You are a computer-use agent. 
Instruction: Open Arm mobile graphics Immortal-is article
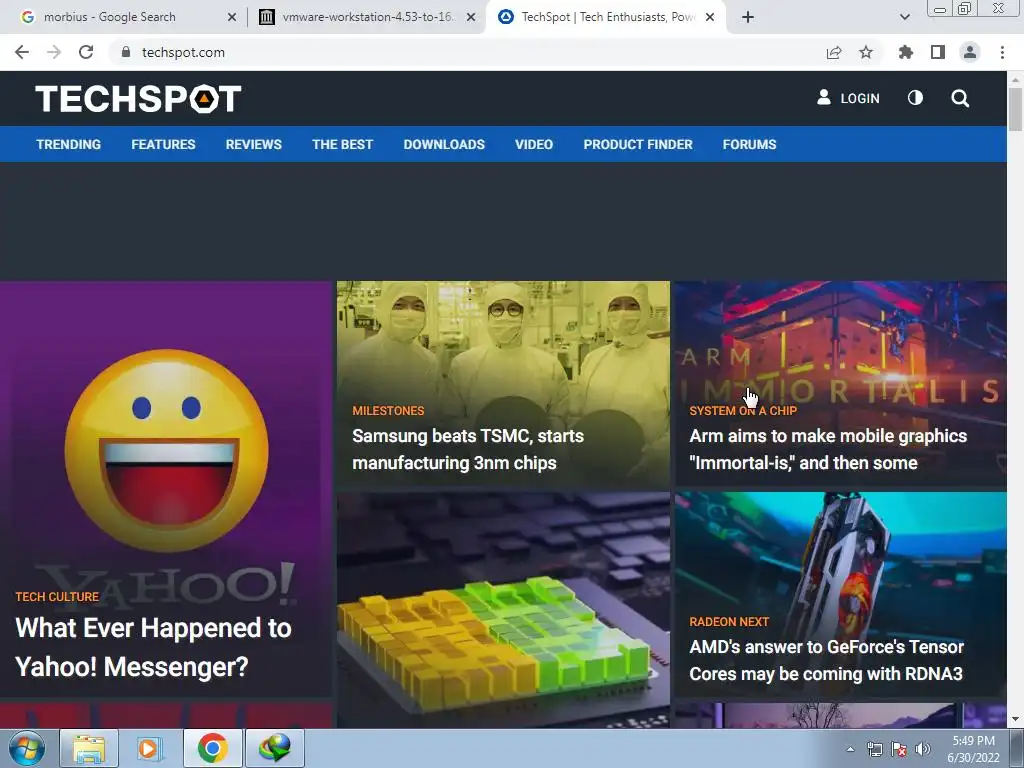click(x=828, y=449)
